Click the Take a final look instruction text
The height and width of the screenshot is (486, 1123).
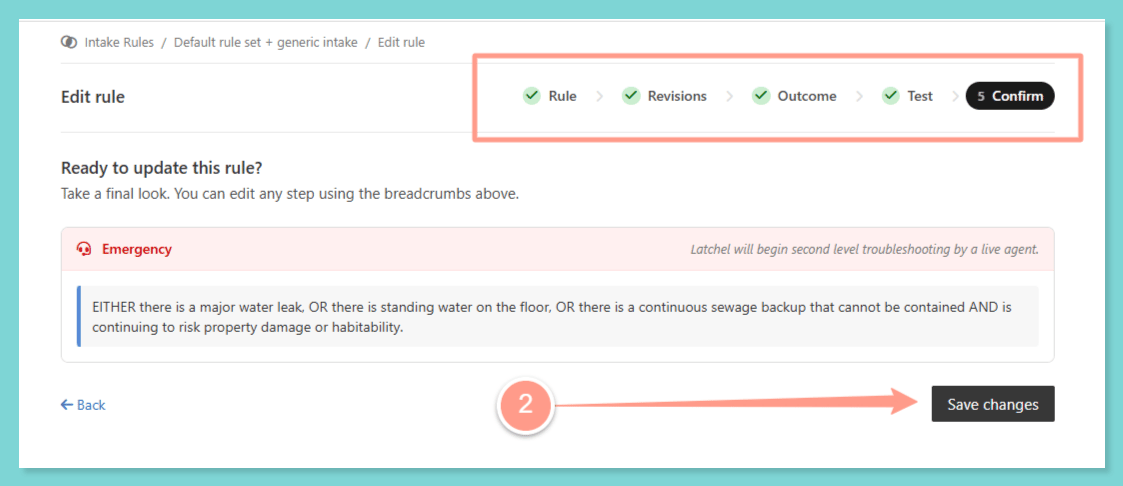click(289, 194)
